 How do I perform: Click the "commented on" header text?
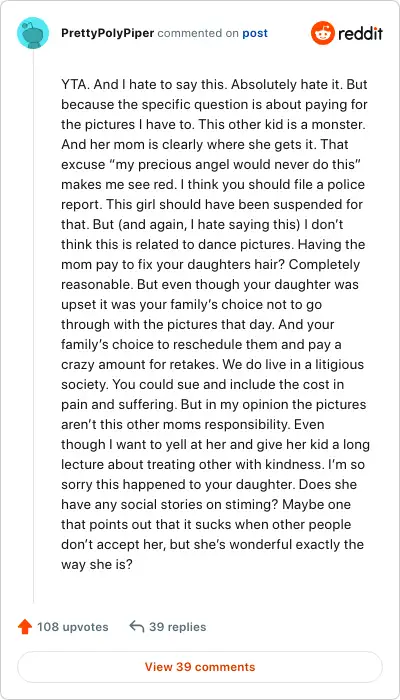198,33
